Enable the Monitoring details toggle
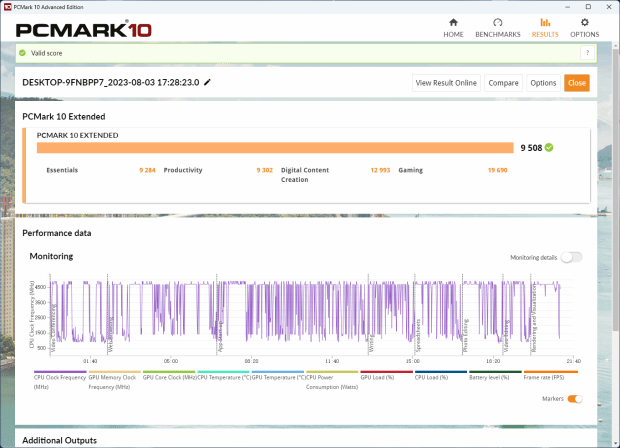The width and height of the screenshot is (620, 448). (571, 257)
